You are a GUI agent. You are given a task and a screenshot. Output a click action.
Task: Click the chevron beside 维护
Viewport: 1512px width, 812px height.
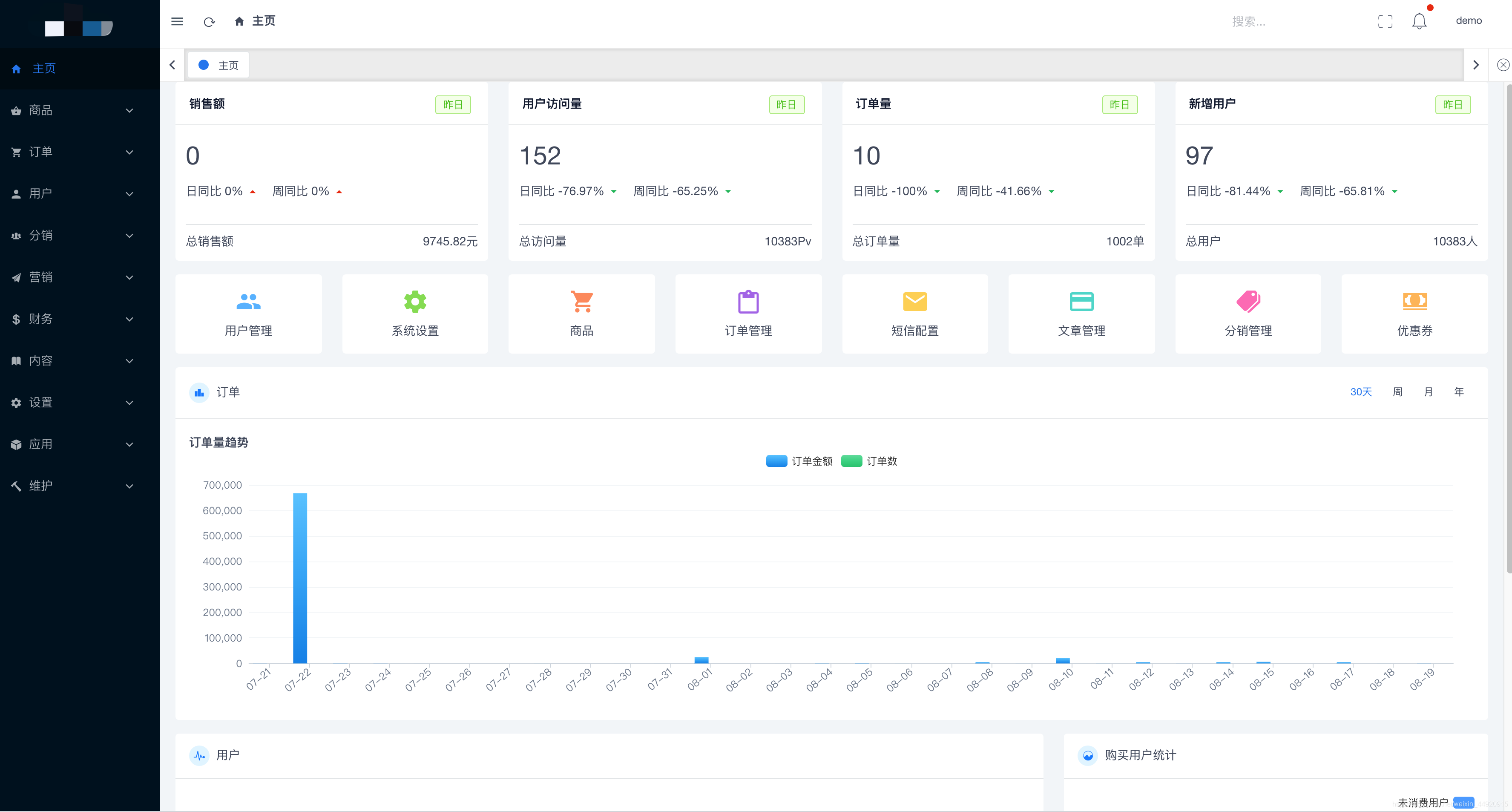pos(130,486)
